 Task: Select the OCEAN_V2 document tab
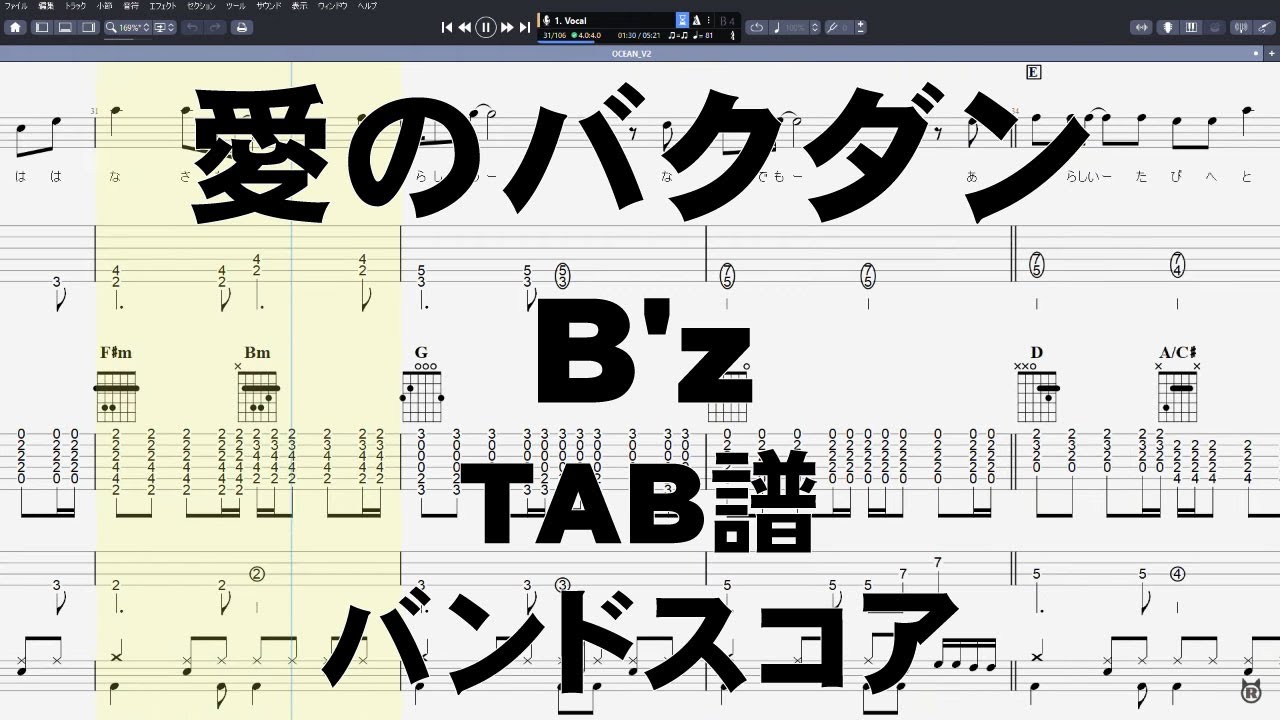pos(631,53)
